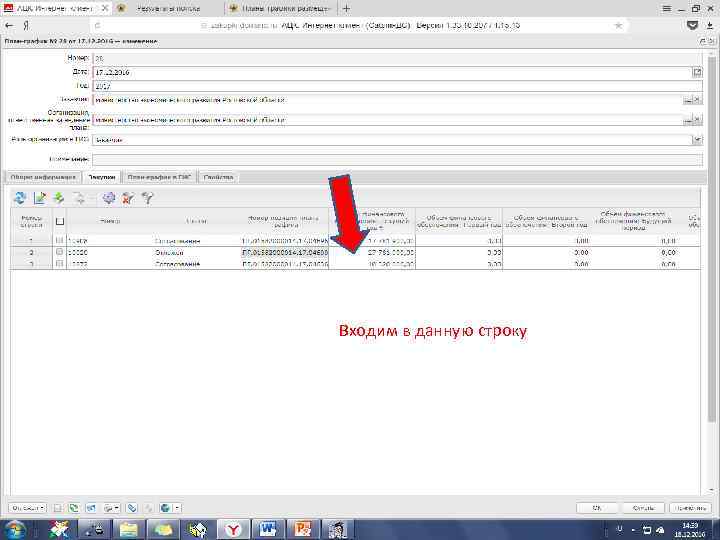This screenshot has width=720, height=540.
Task: Check the checkbox in table row 1
Action: (x=59, y=240)
